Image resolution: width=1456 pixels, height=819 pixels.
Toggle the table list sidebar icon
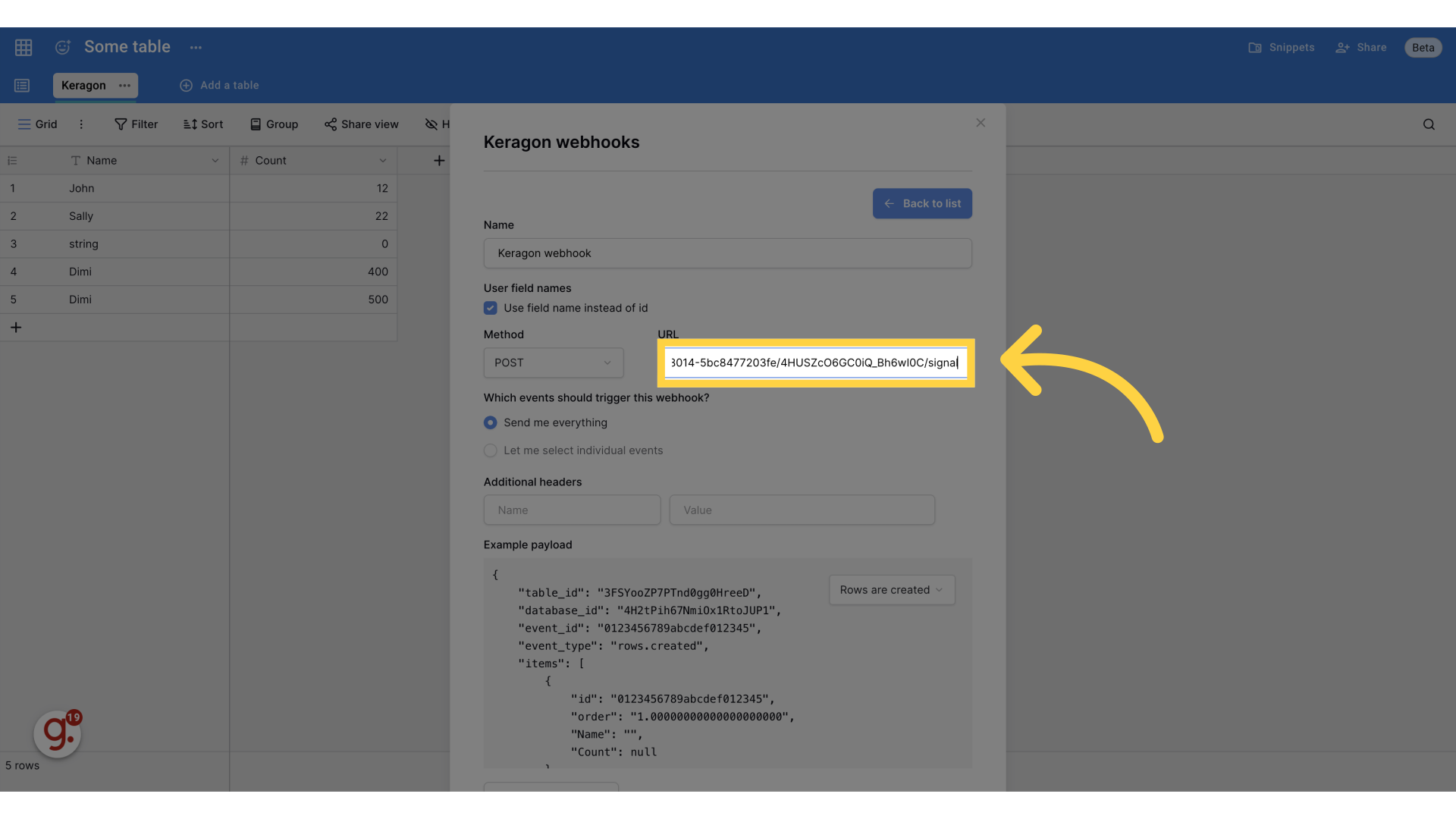(x=22, y=86)
